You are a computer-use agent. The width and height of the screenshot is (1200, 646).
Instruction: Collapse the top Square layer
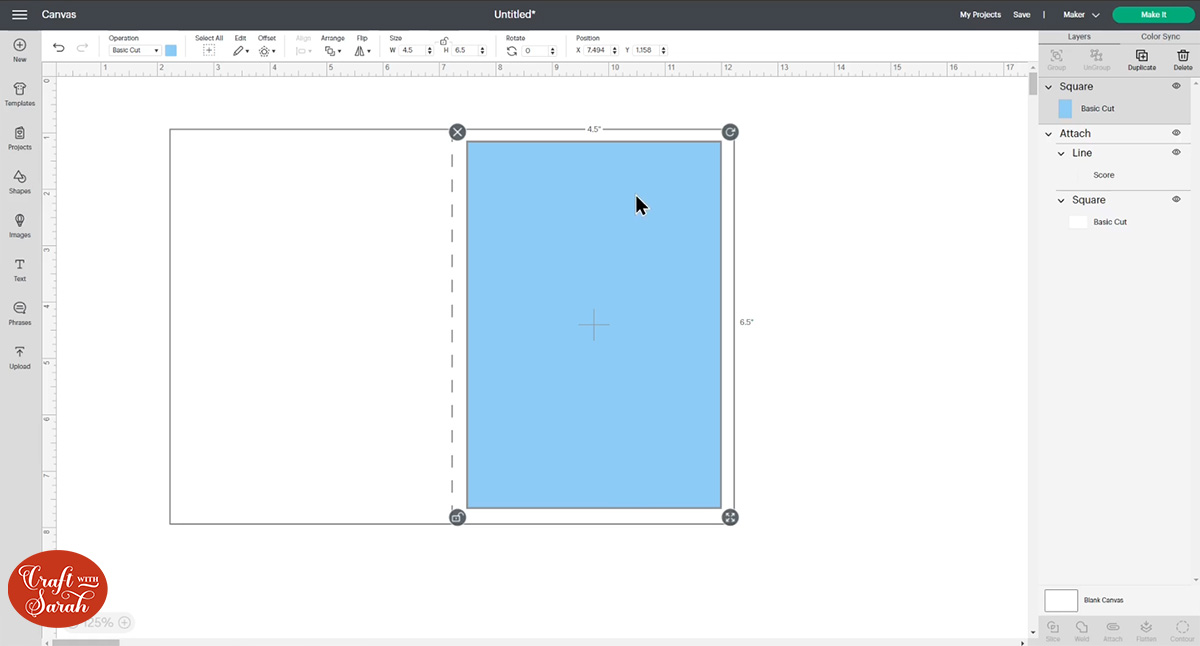click(1049, 87)
